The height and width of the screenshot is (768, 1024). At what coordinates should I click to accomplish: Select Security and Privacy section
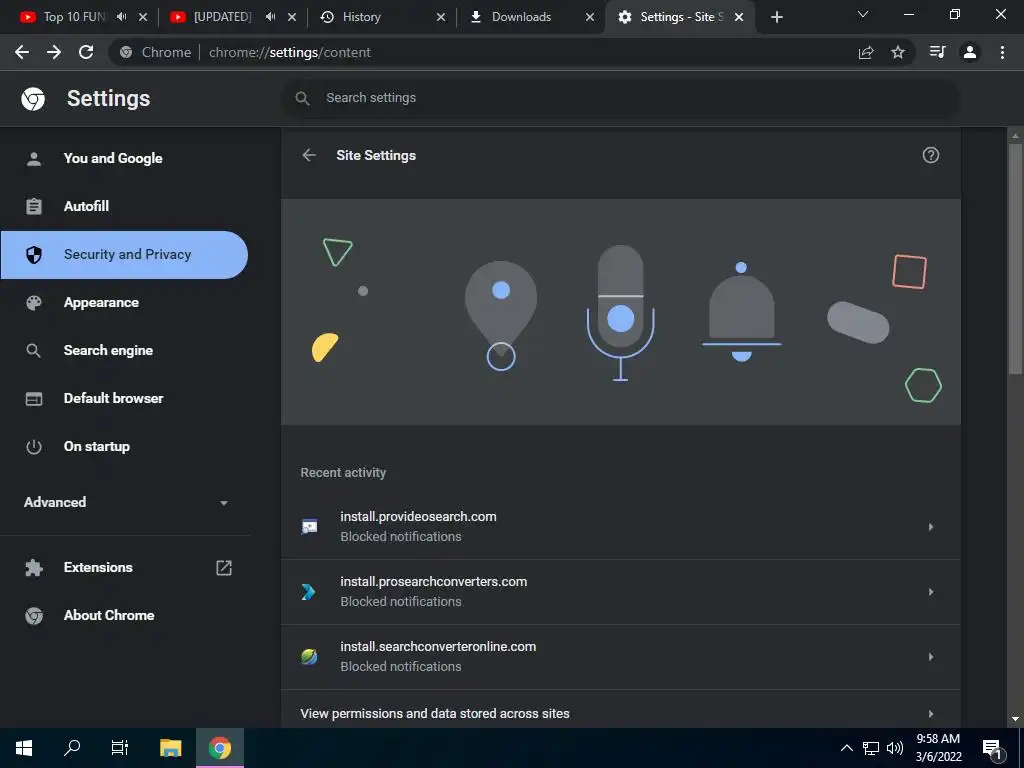pyautogui.click(x=124, y=255)
